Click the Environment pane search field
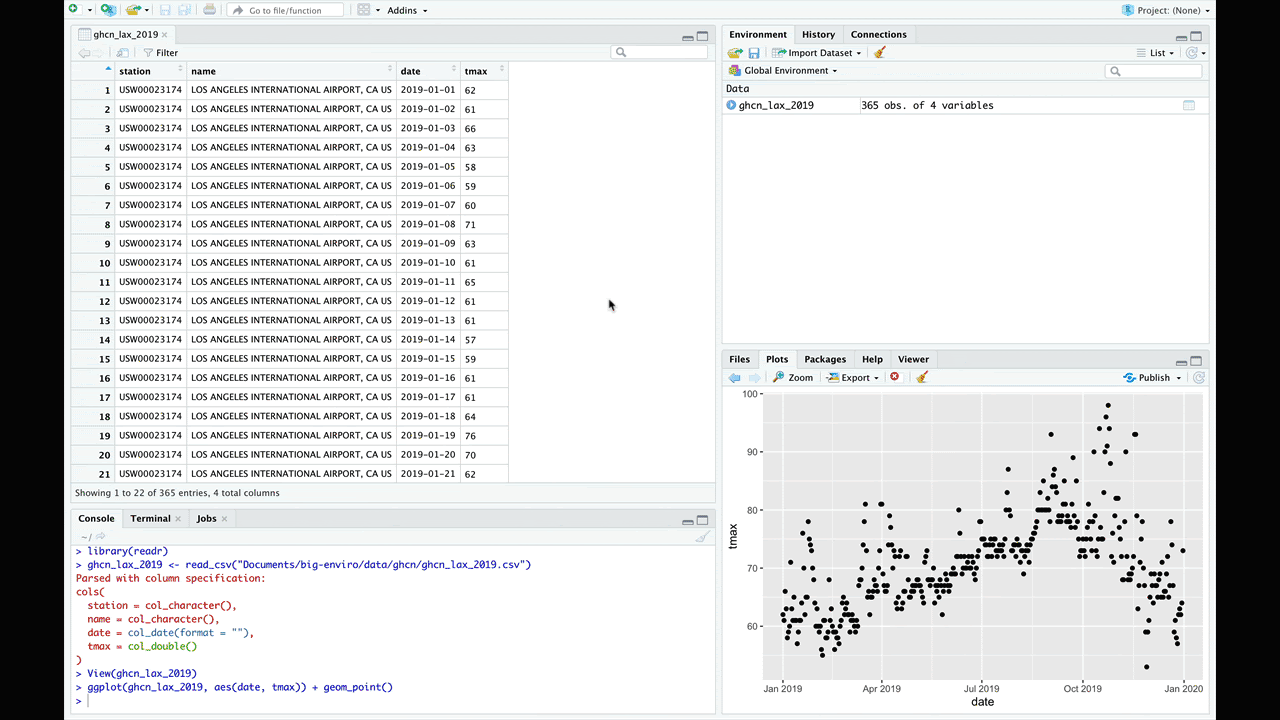This screenshot has width=1280, height=720. point(1154,71)
